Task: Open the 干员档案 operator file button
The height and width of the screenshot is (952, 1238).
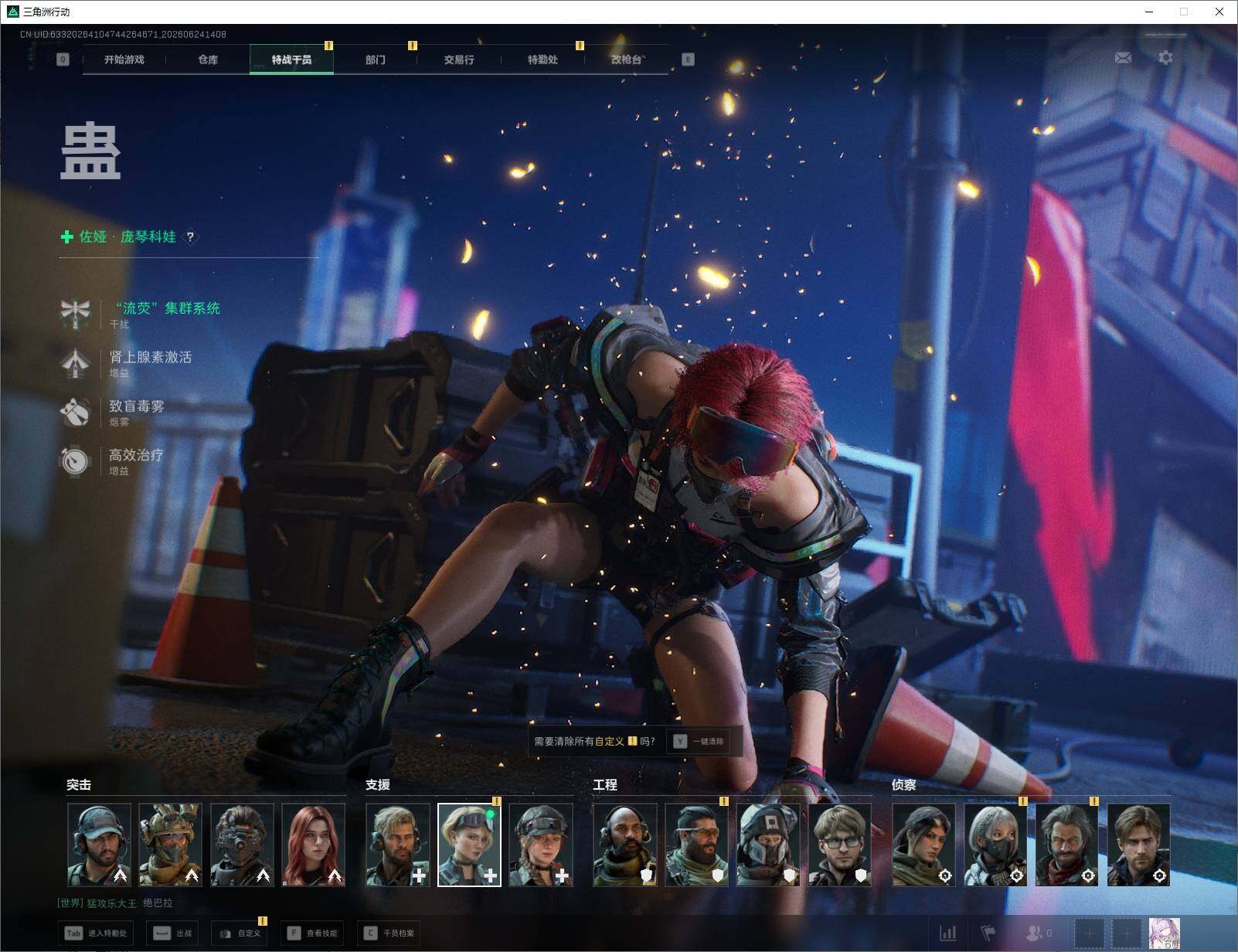Action: point(389,933)
